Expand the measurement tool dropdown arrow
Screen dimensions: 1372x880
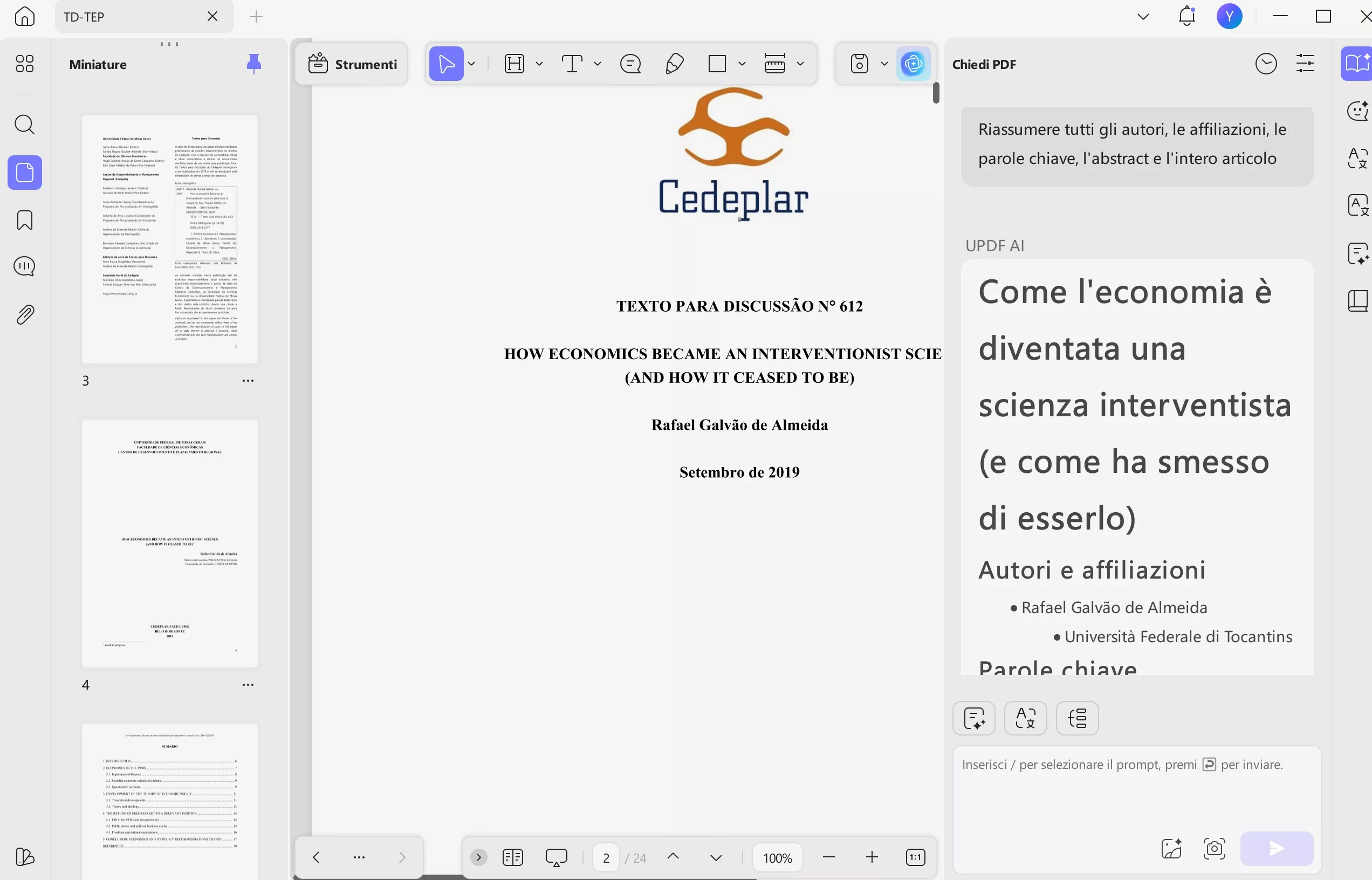tap(800, 64)
